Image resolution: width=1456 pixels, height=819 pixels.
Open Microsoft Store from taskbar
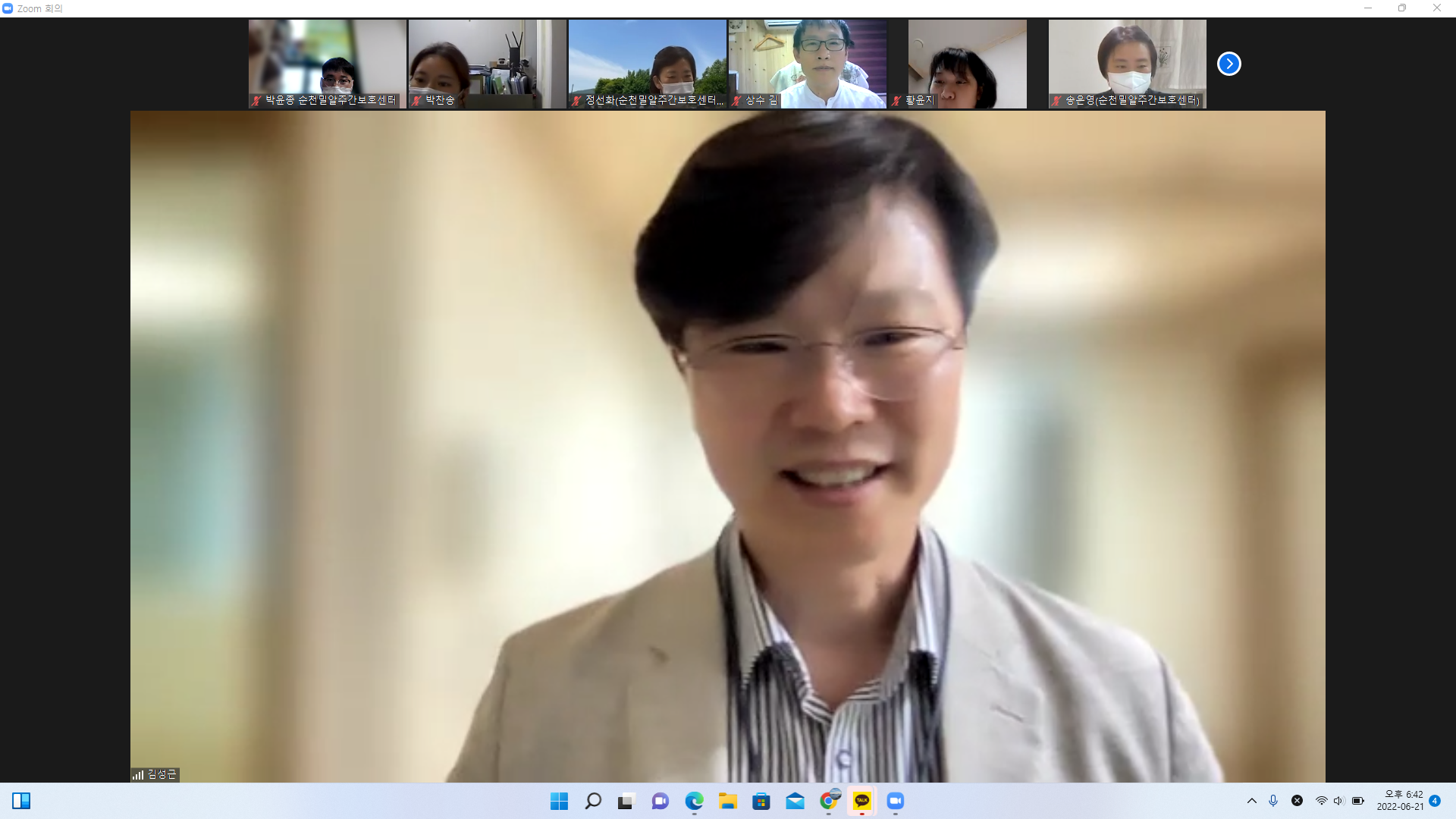pyautogui.click(x=761, y=801)
